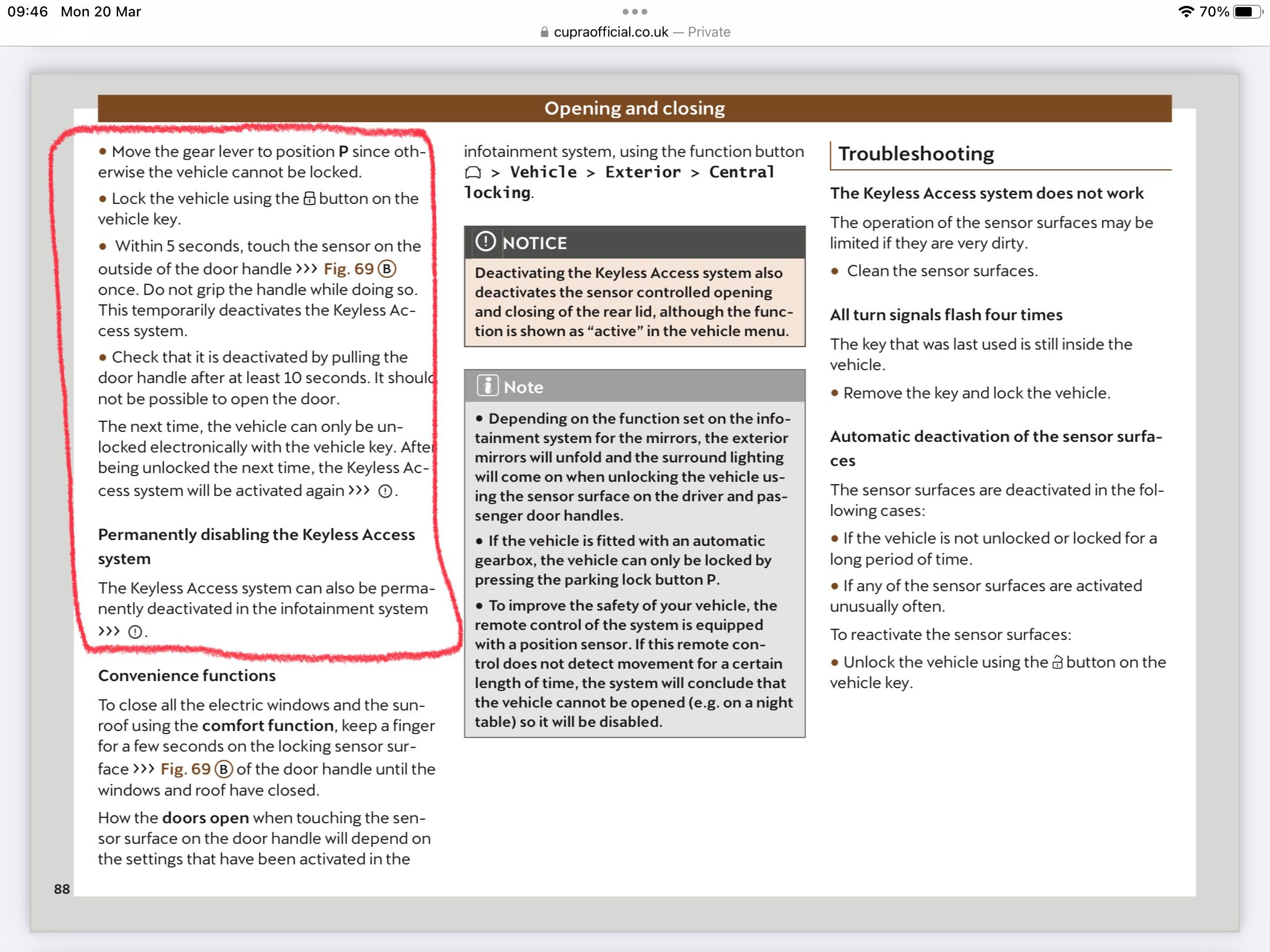
Task: Open the first Fig. 69 link
Action: (x=349, y=269)
